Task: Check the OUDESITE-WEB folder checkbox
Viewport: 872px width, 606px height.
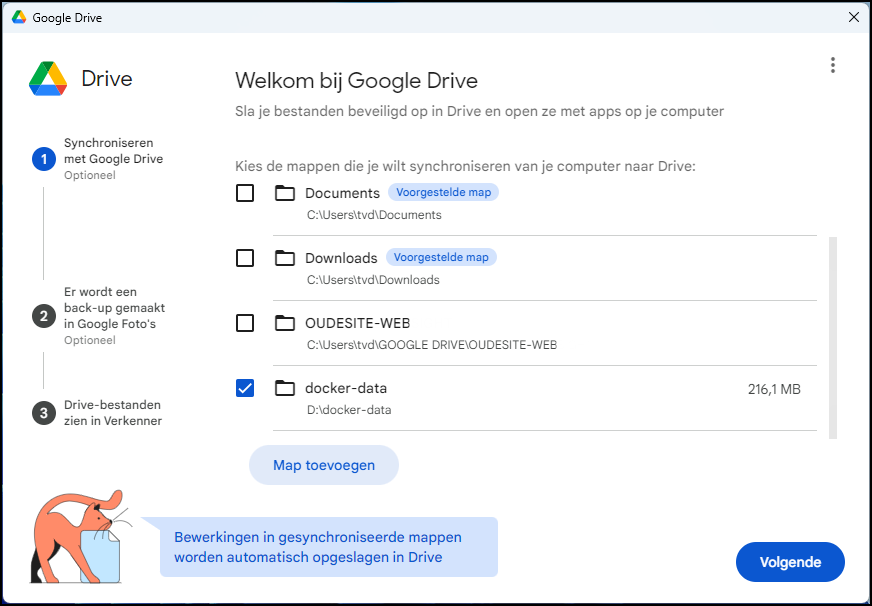Action: (245, 323)
